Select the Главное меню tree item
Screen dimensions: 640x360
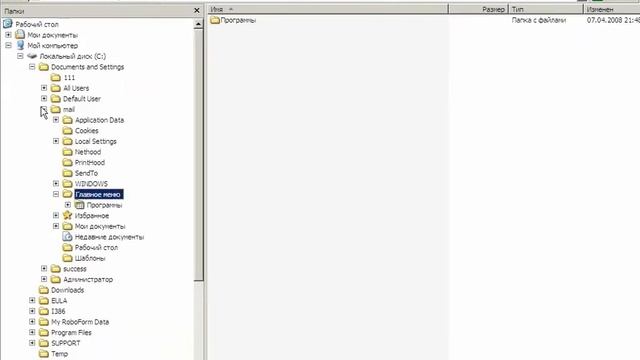[99, 194]
